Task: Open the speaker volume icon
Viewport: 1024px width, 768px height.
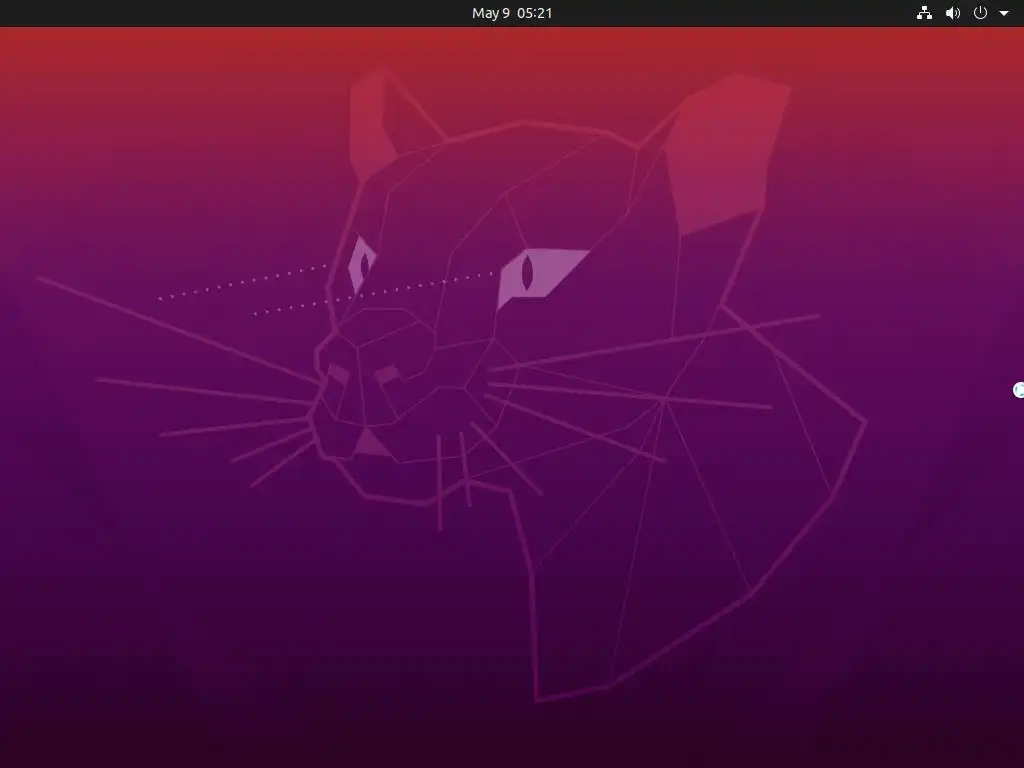Action: click(953, 13)
